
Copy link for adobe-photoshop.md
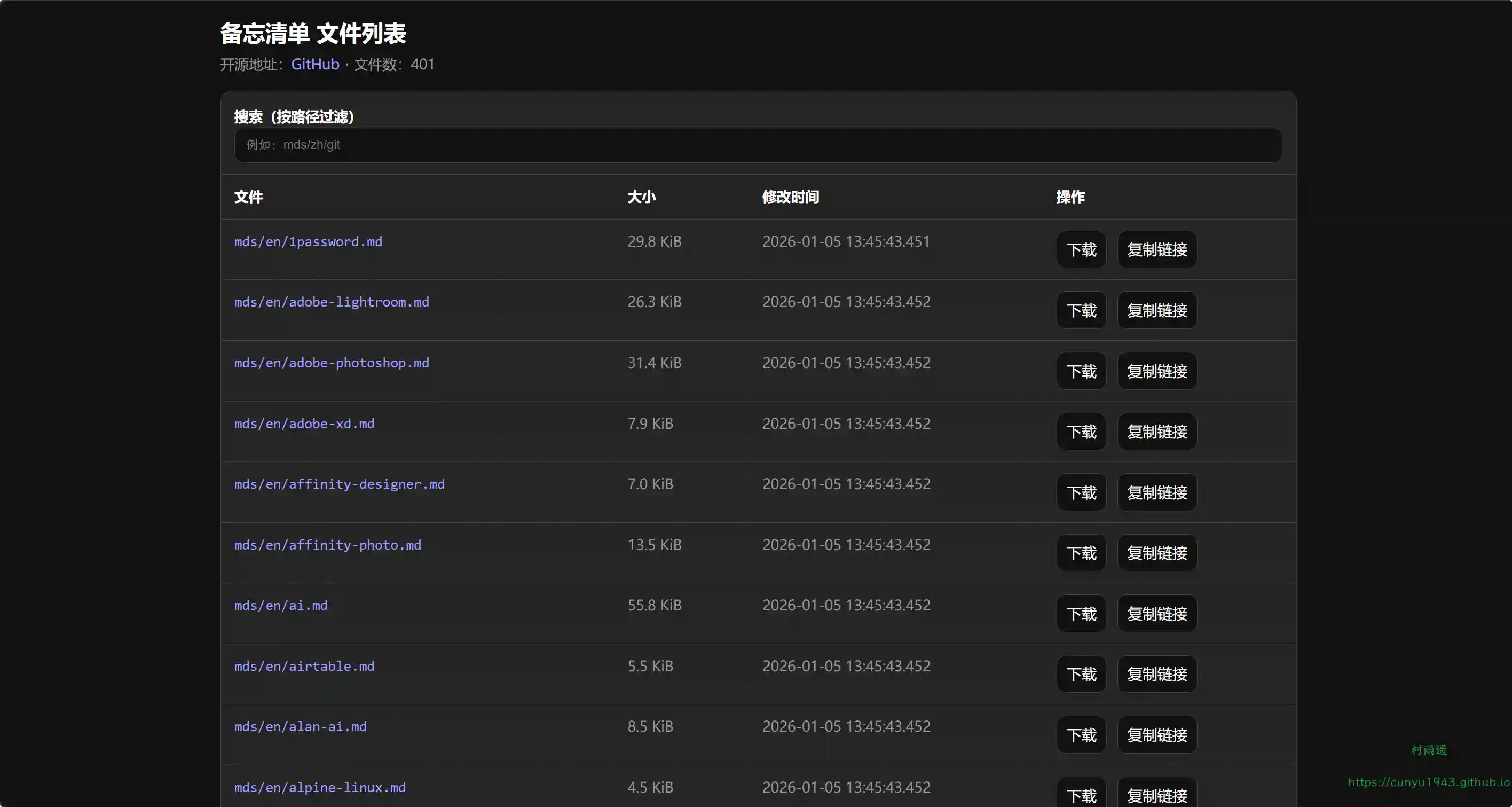[1156, 371]
